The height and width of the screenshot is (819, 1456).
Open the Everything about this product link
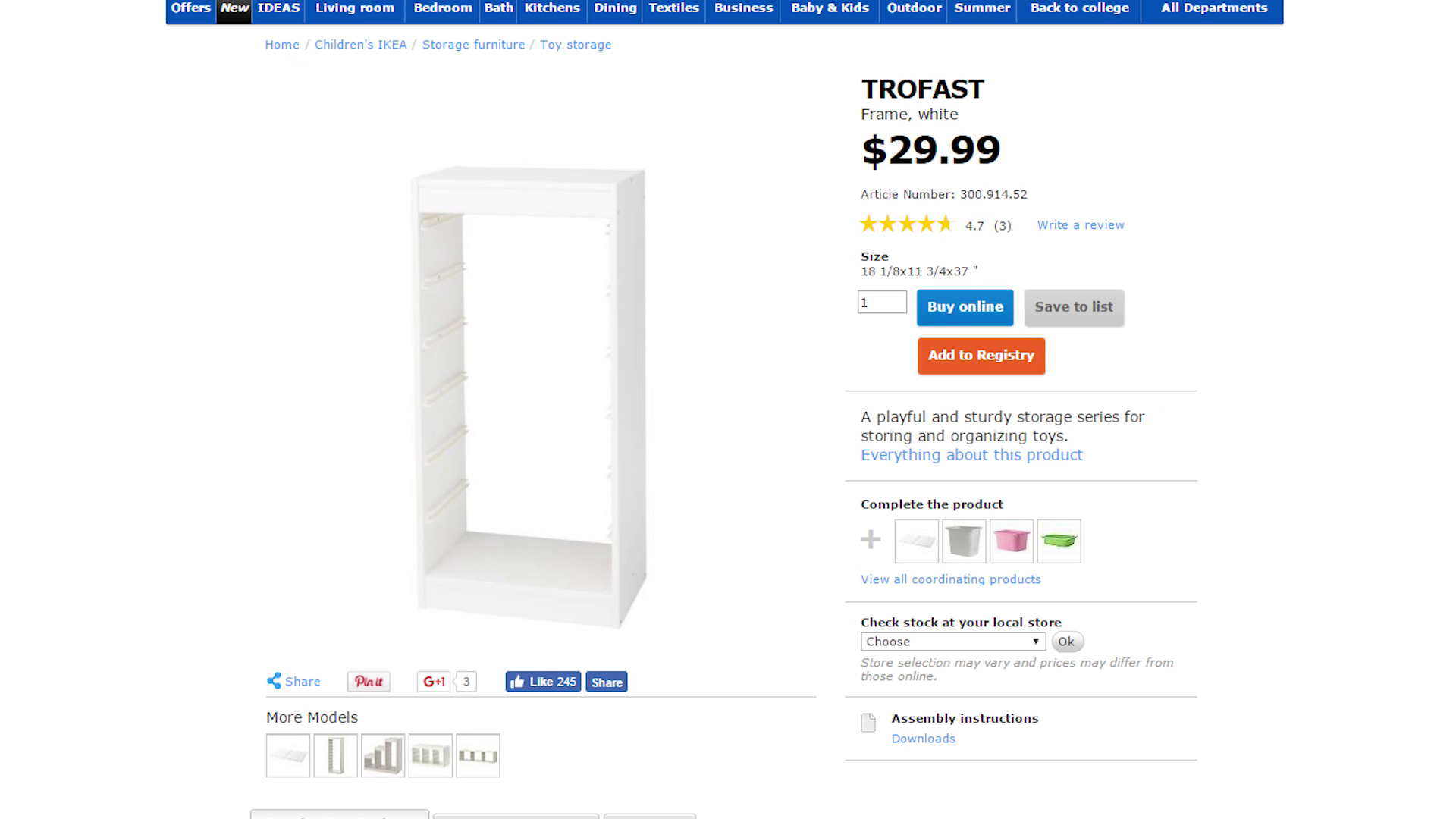click(971, 455)
